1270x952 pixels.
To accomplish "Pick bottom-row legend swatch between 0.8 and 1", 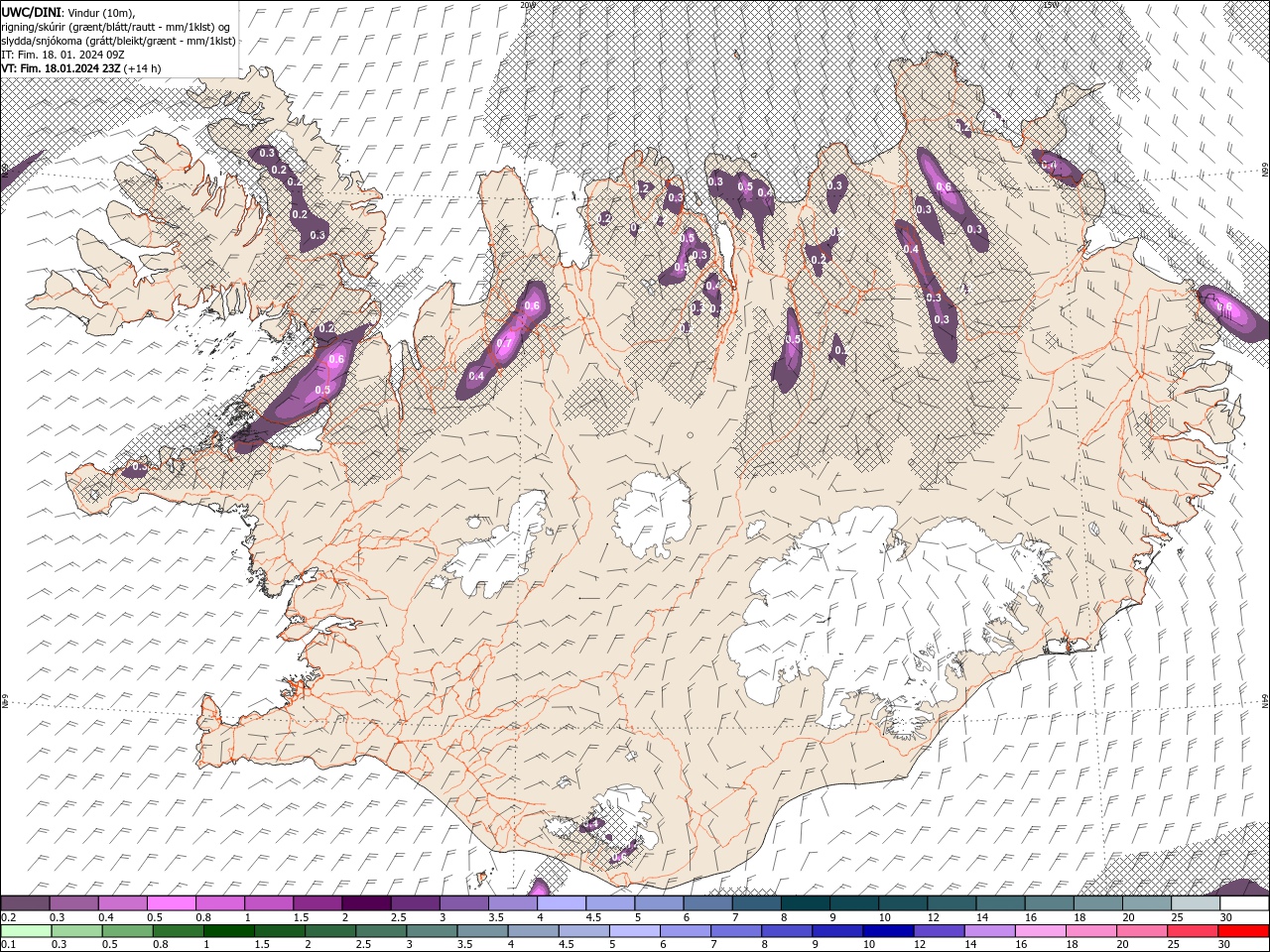I will [x=178, y=930].
